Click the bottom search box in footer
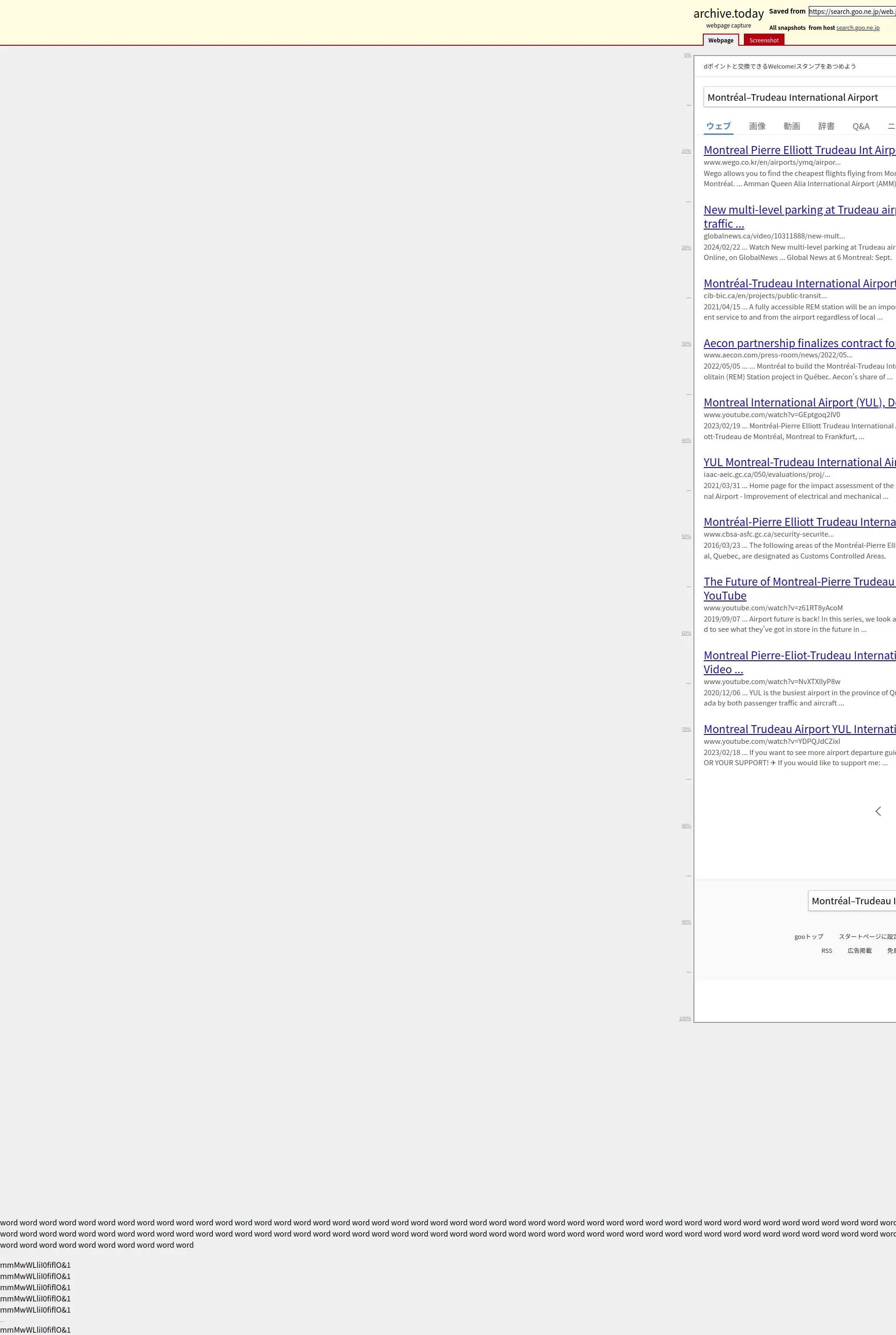The image size is (896, 1335). [851, 901]
